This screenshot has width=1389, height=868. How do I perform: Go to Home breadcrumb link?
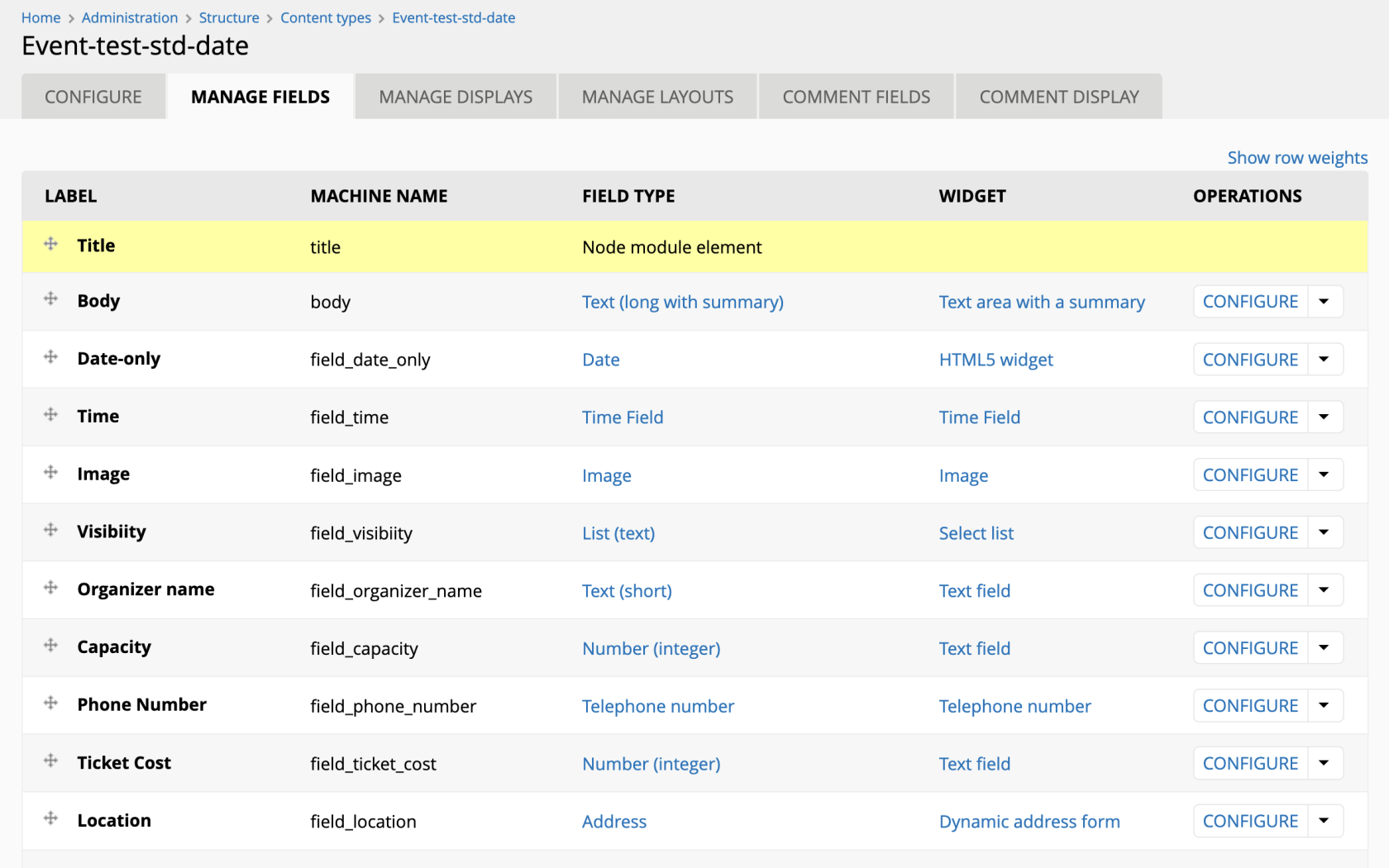click(x=41, y=17)
